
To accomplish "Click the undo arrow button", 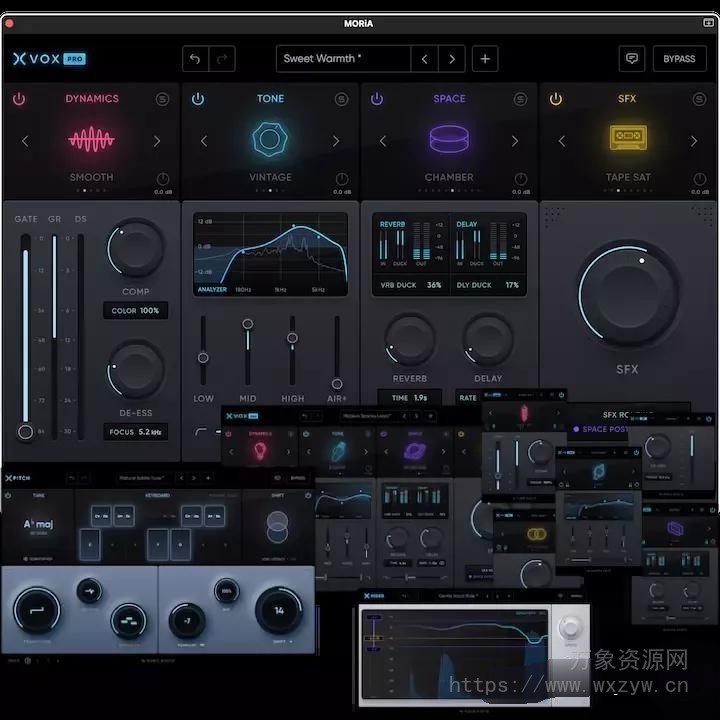I will point(195,59).
